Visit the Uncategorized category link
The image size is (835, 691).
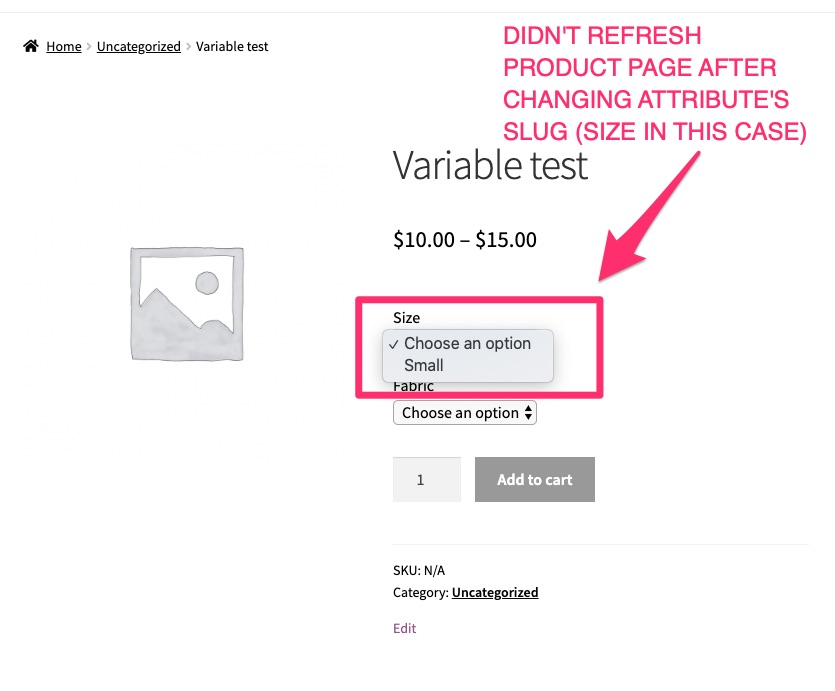pyautogui.click(x=495, y=592)
